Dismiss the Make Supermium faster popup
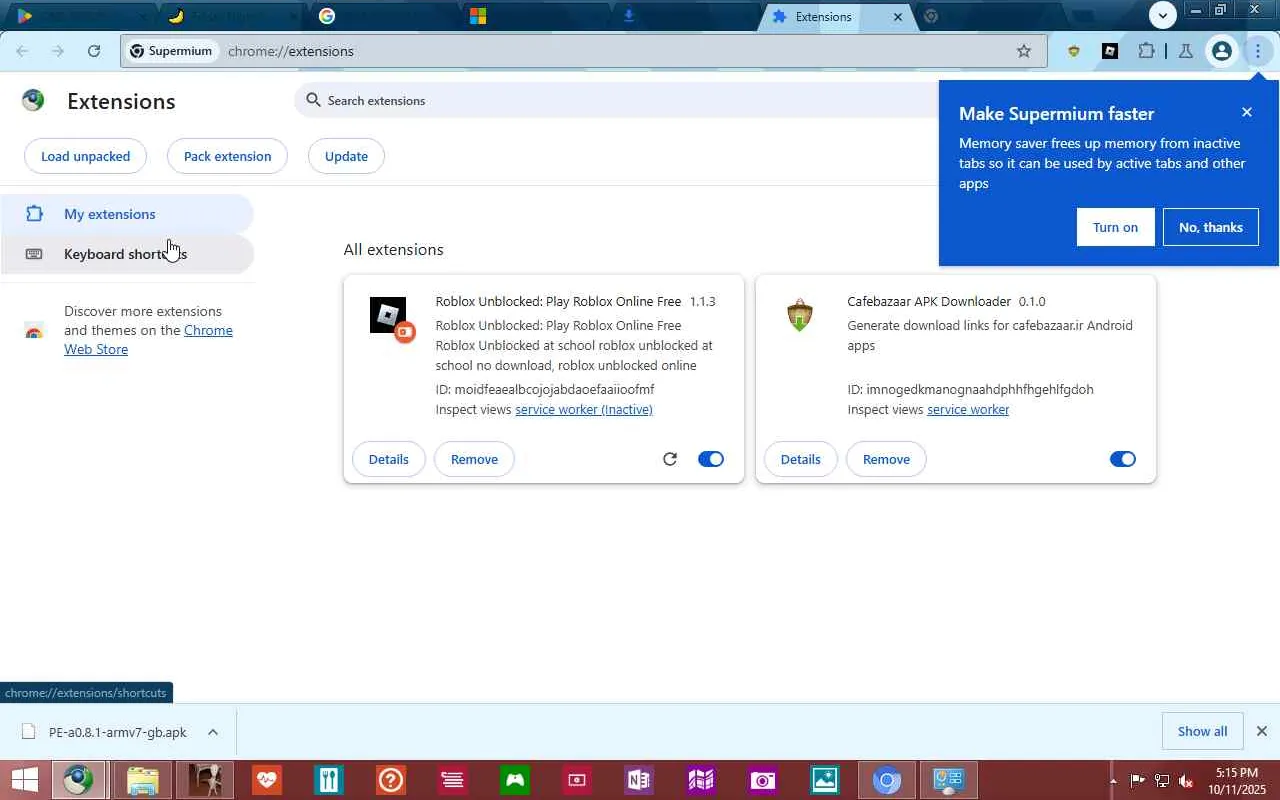Screen dimensions: 1280x800 (x=1246, y=112)
